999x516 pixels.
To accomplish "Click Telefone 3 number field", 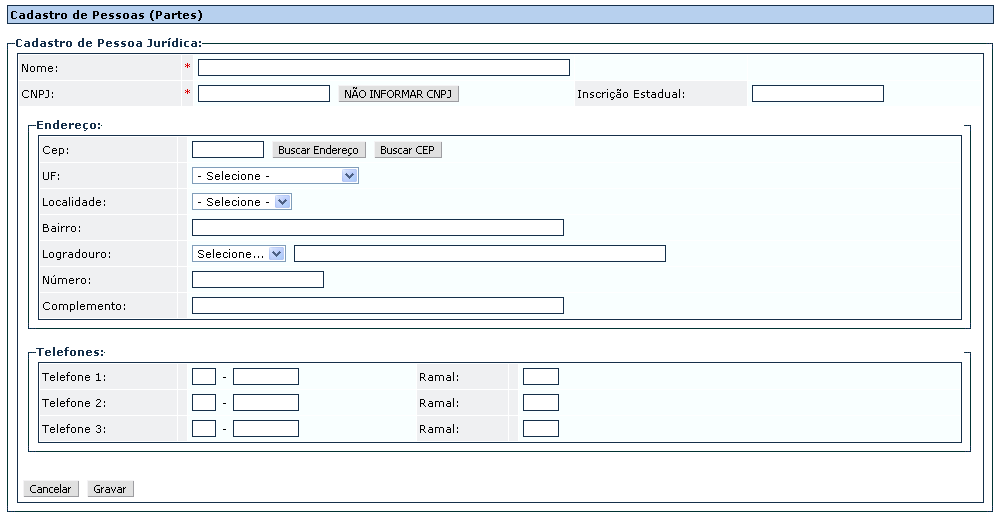I will coord(266,429).
